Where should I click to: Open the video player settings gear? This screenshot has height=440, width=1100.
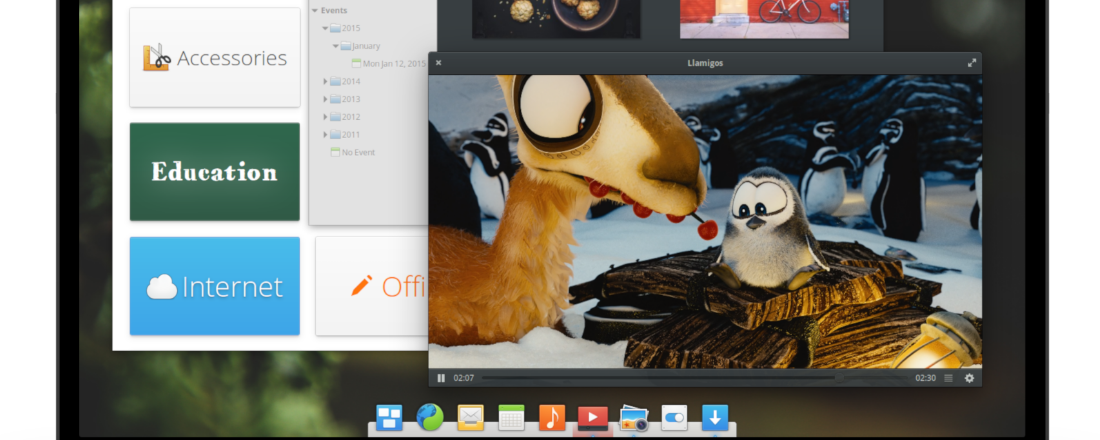tap(970, 378)
